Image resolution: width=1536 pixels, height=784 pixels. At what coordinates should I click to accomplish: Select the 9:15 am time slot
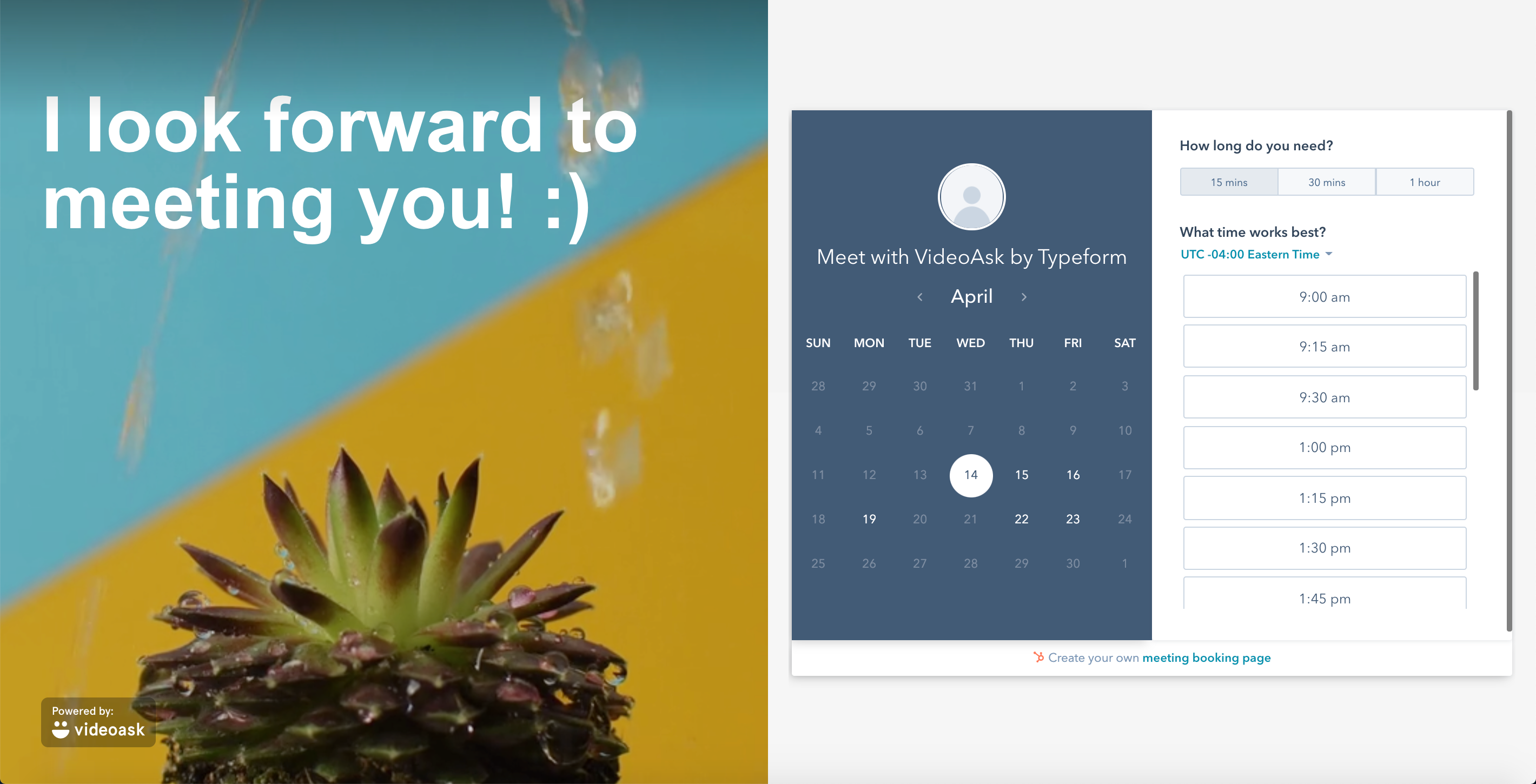click(1321, 347)
